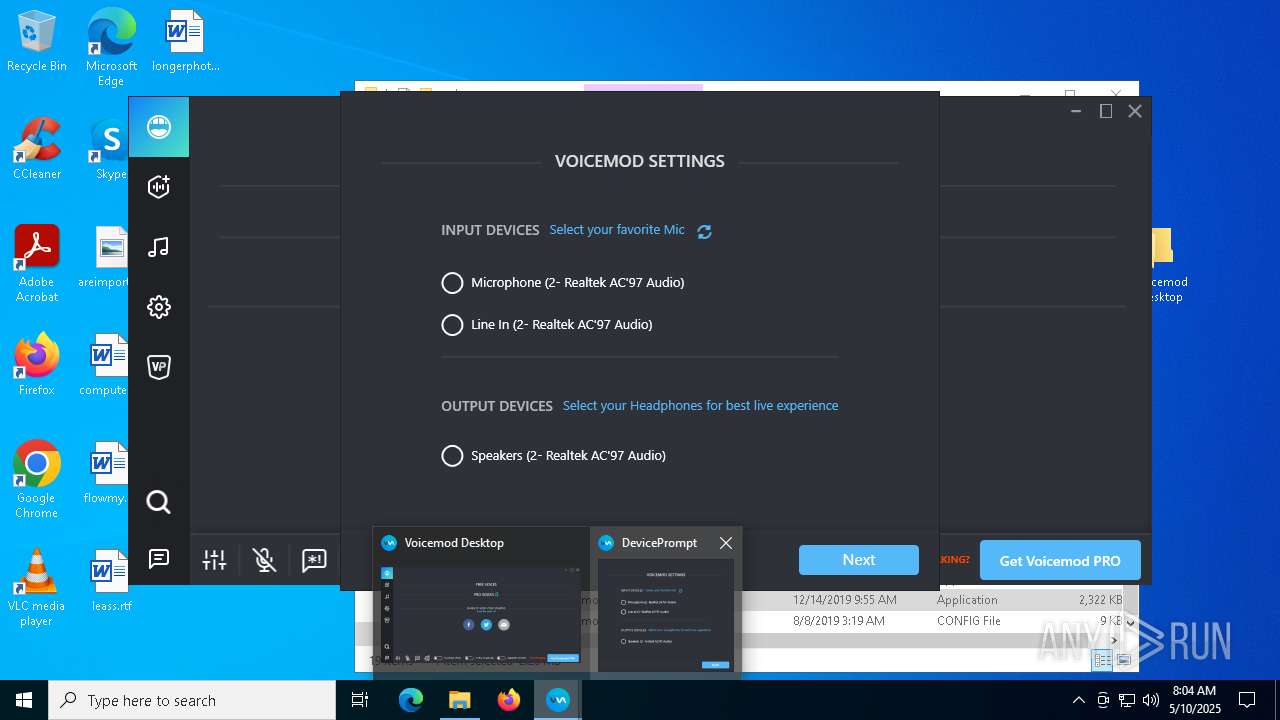Click Windows Start button

24,700
